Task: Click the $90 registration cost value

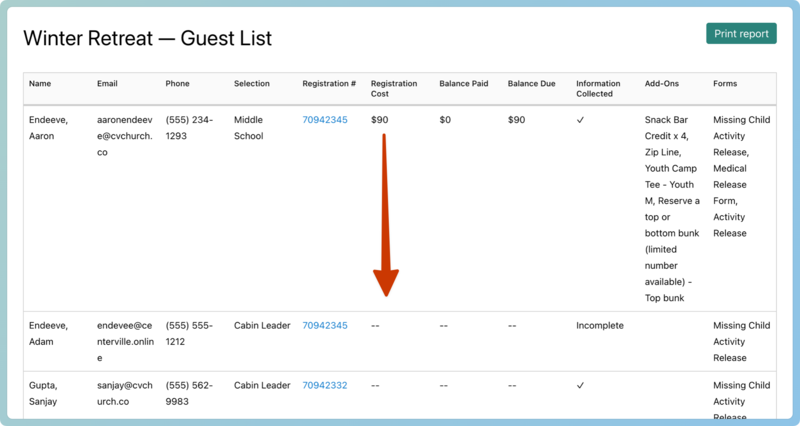Action: coord(379,120)
